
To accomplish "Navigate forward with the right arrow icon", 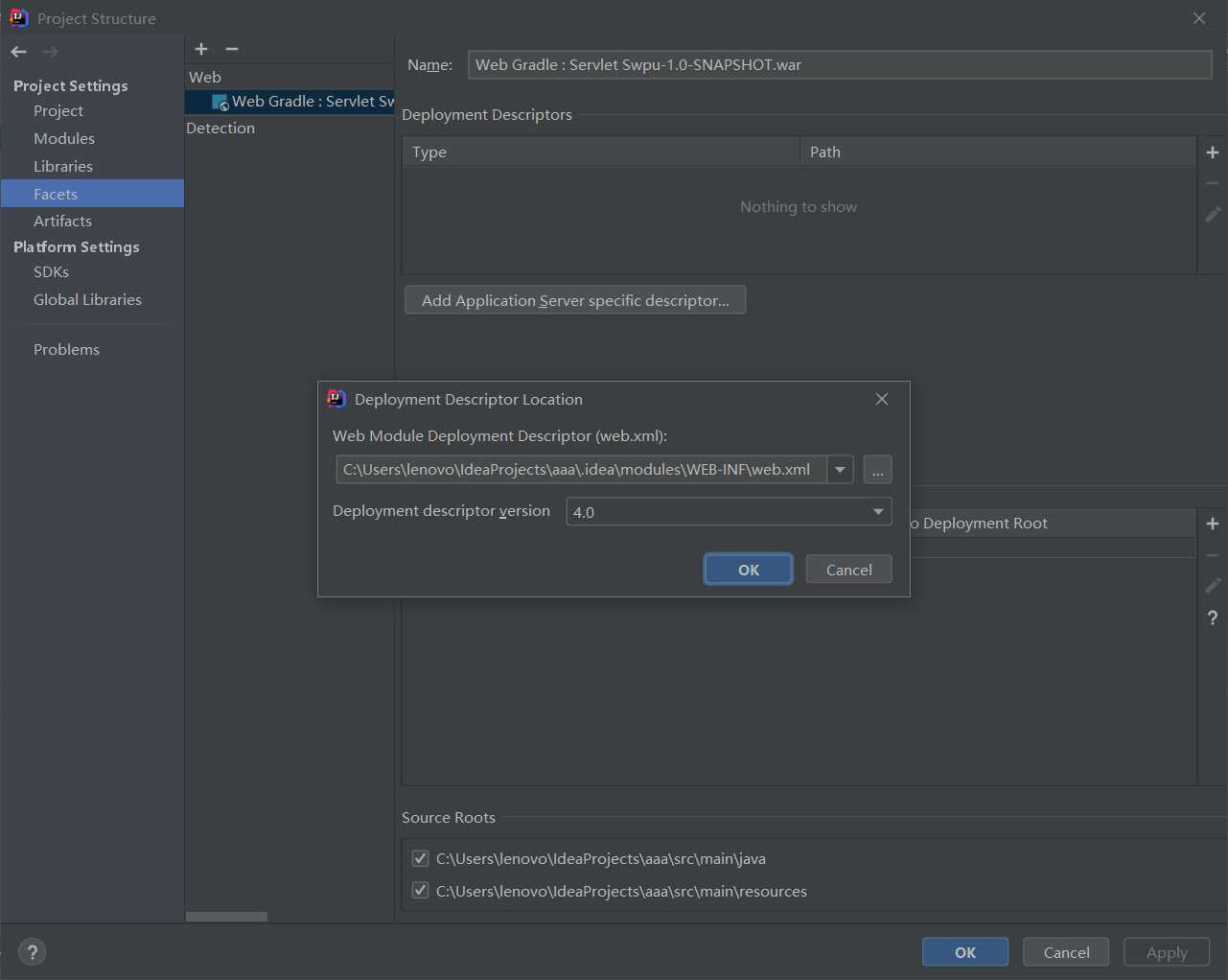I will [50, 52].
